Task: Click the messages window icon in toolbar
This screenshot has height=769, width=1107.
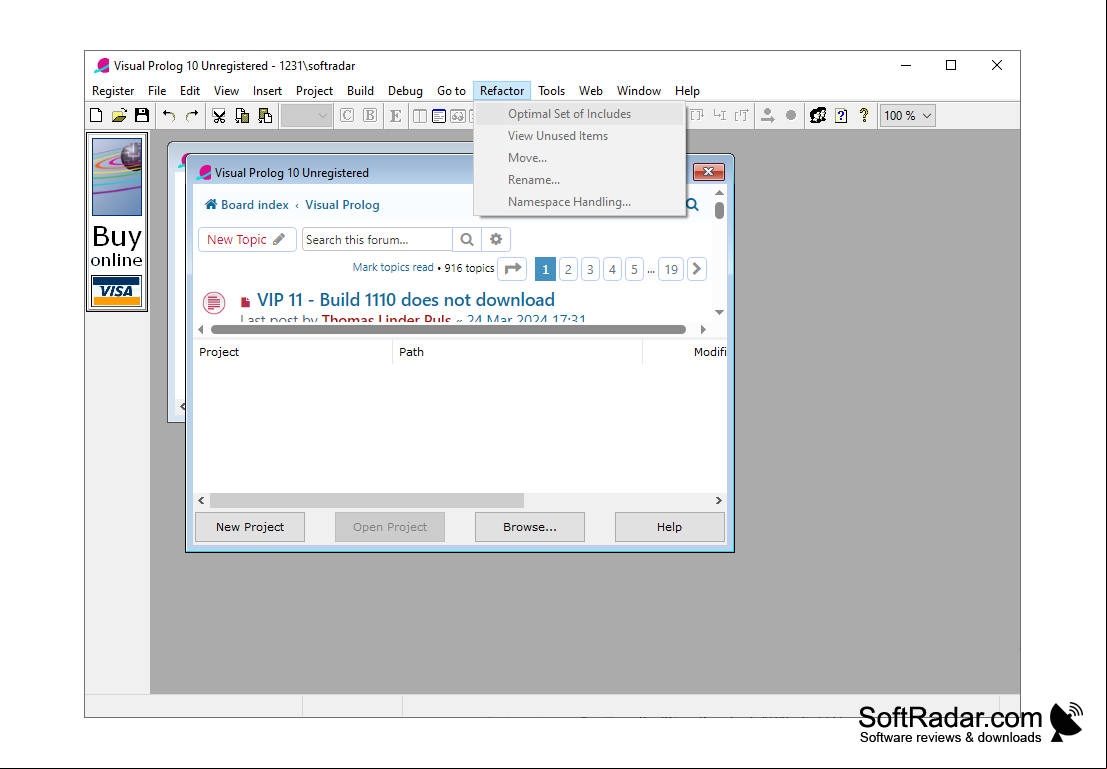Action: [x=438, y=115]
